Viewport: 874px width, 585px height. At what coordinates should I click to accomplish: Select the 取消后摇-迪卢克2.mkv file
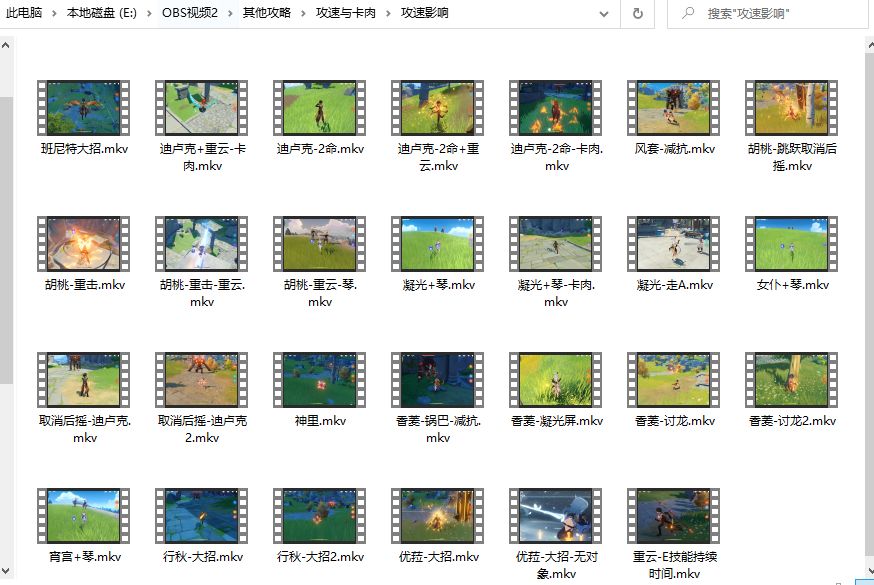pyautogui.click(x=202, y=398)
